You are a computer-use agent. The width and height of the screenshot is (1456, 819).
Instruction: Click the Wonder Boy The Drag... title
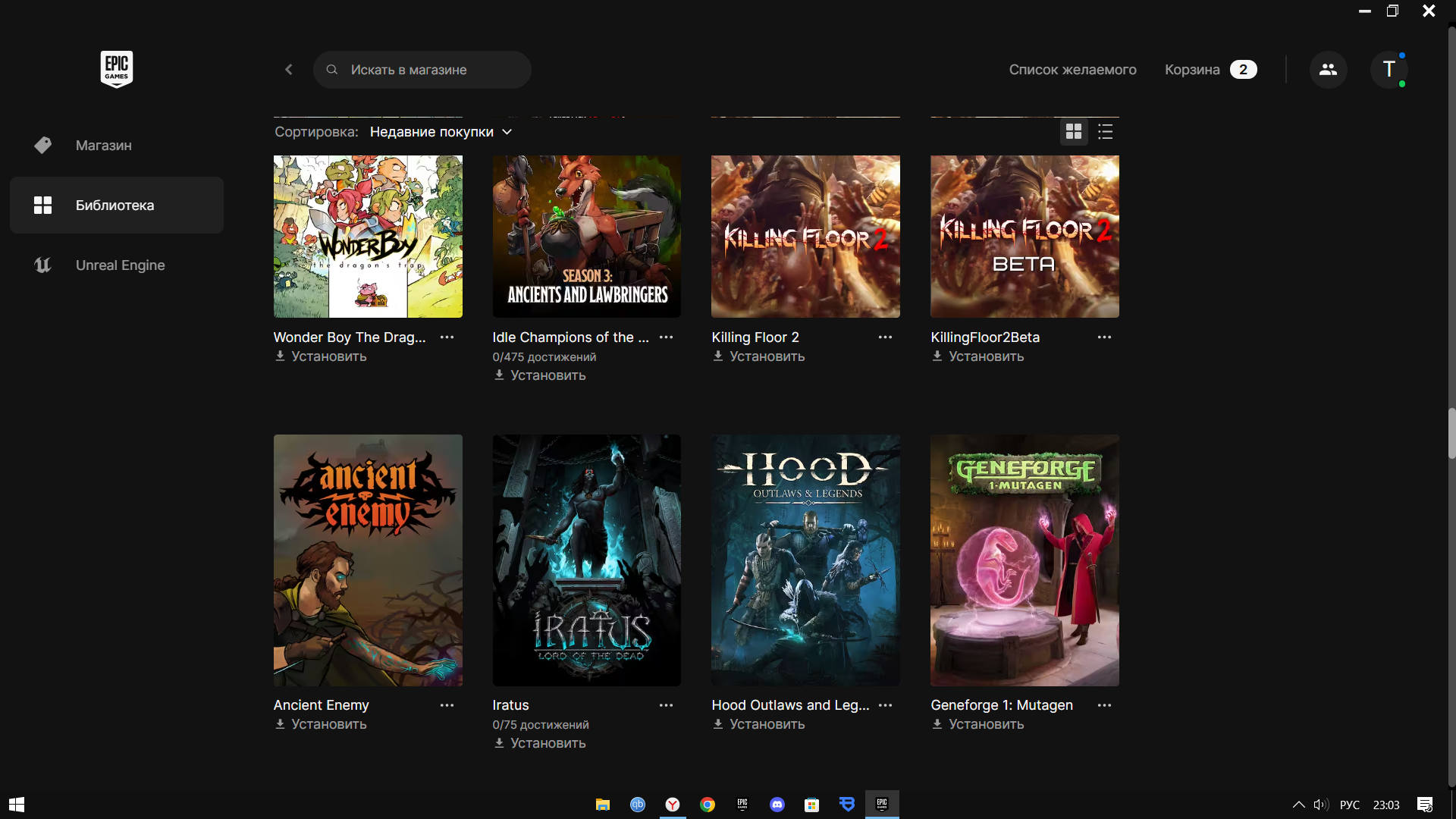[350, 337]
